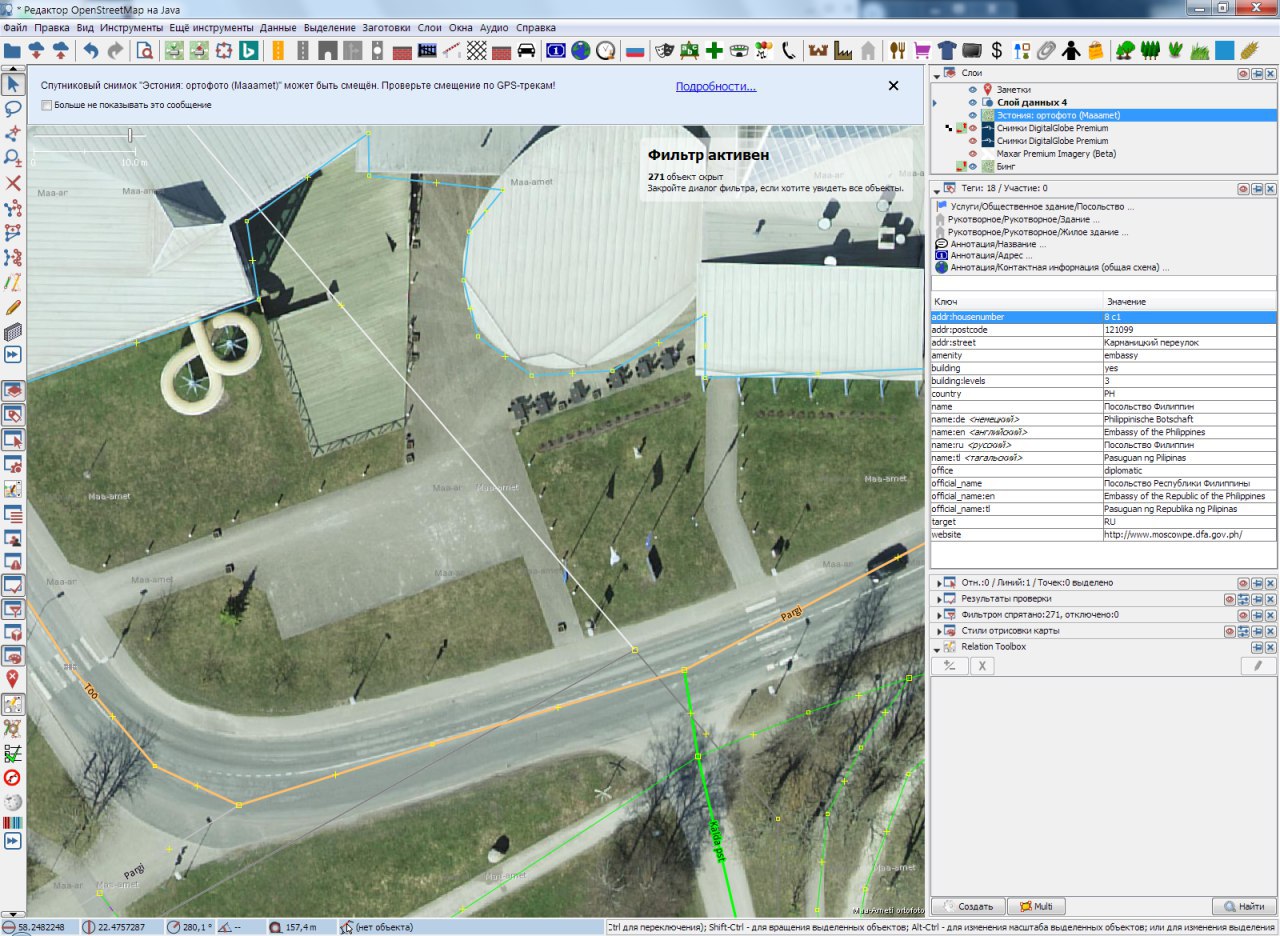Open the Данные menu
The height and width of the screenshot is (936, 1280).
[277, 28]
